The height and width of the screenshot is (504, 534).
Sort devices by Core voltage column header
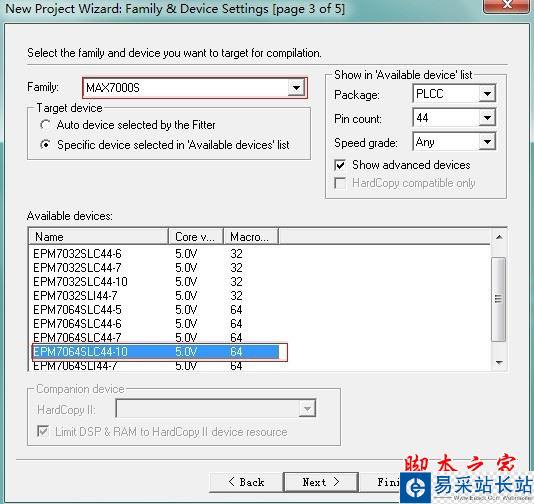pyautogui.click(x=196, y=237)
